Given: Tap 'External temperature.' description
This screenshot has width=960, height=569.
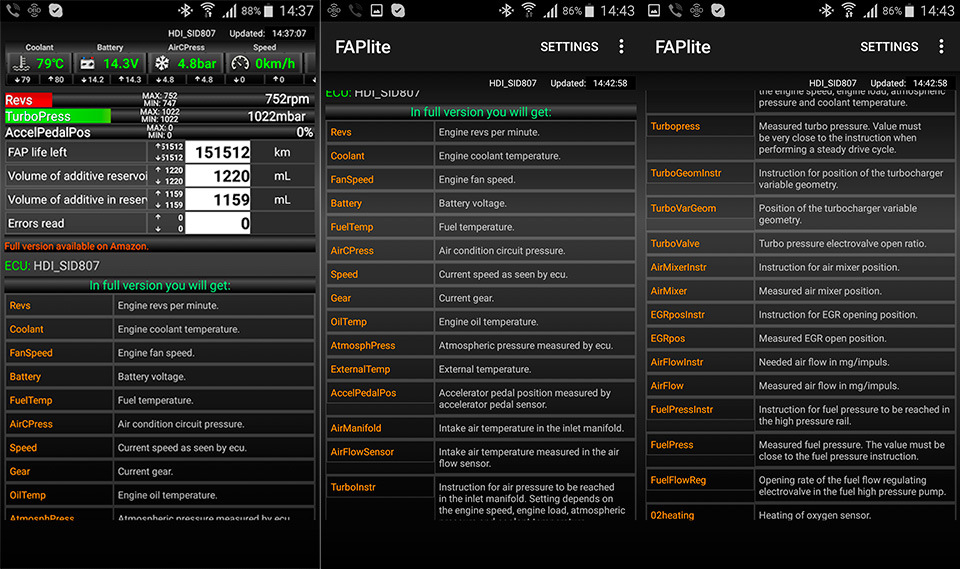Looking at the screenshot, I should click(485, 369).
